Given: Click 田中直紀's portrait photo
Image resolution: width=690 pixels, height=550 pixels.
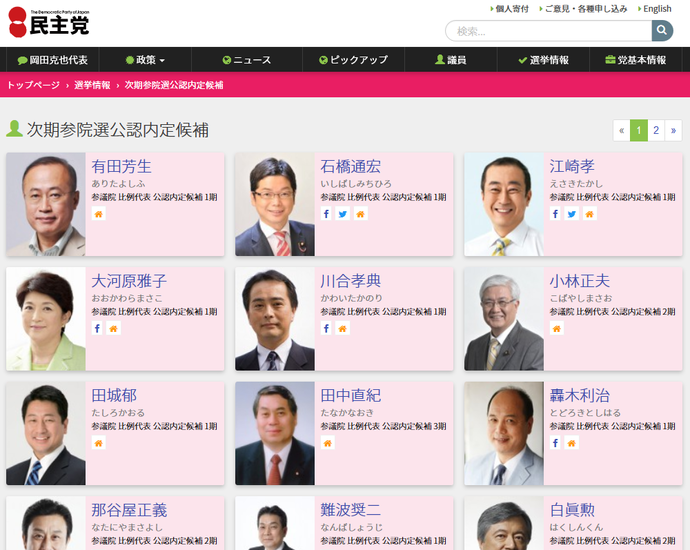Looking at the screenshot, I should point(275,433).
